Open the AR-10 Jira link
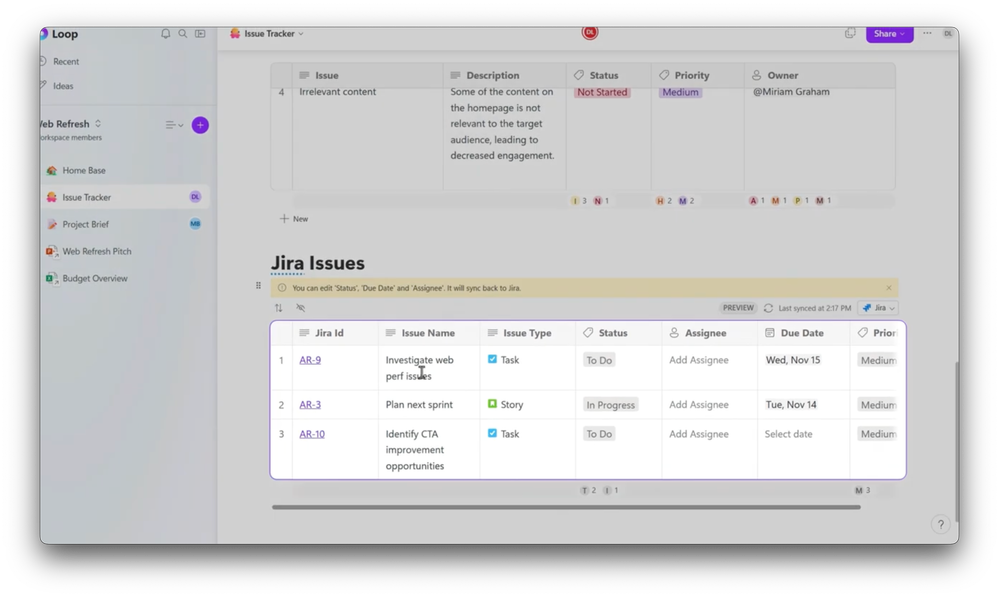 [x=312, y=434]
